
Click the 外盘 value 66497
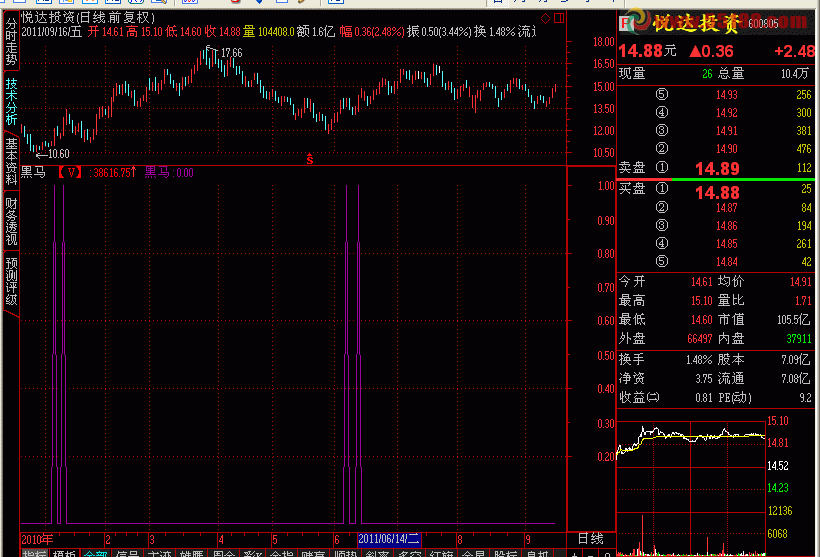(700, 339)
